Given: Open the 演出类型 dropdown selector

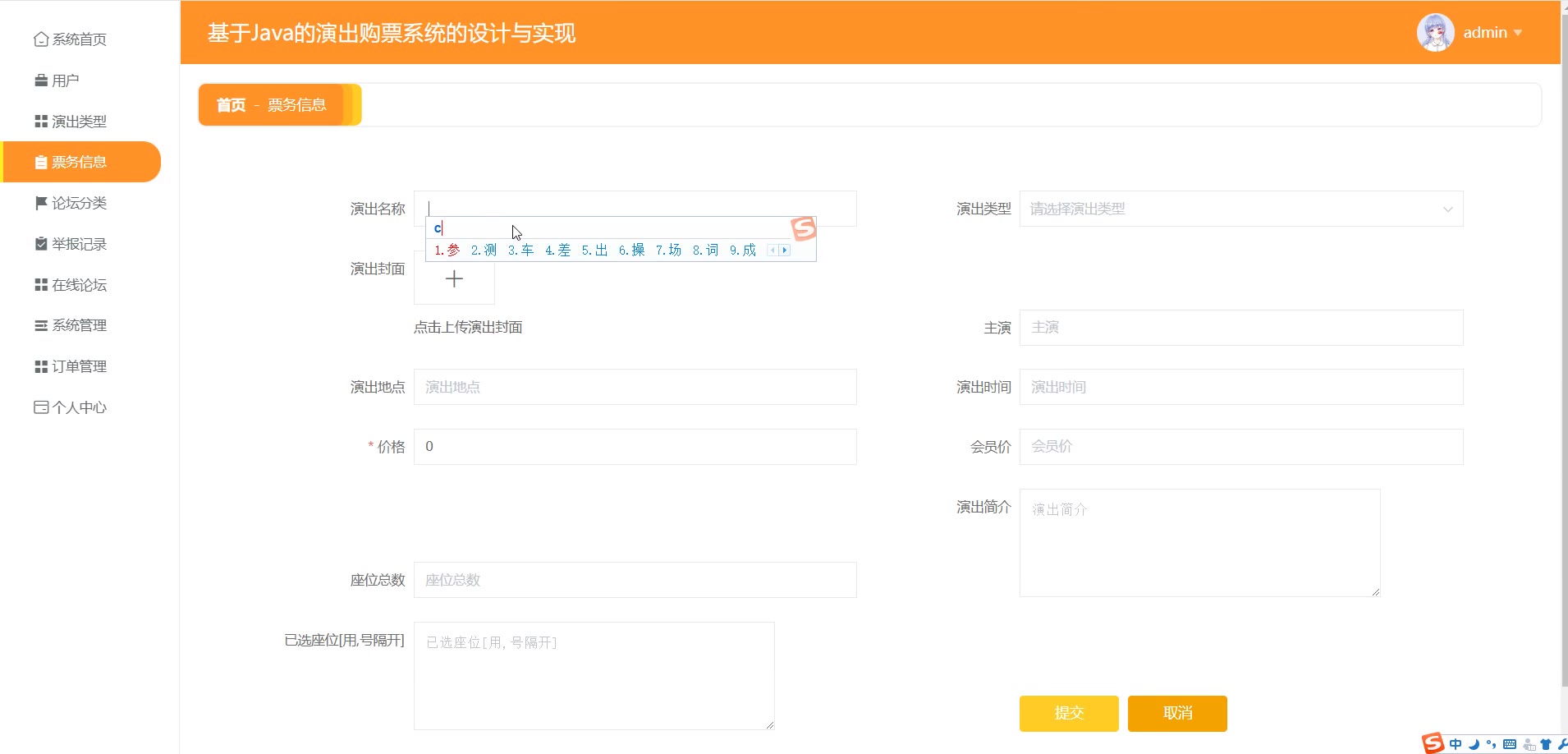Looking at the screenshot, I should [x=1240, y=209].
